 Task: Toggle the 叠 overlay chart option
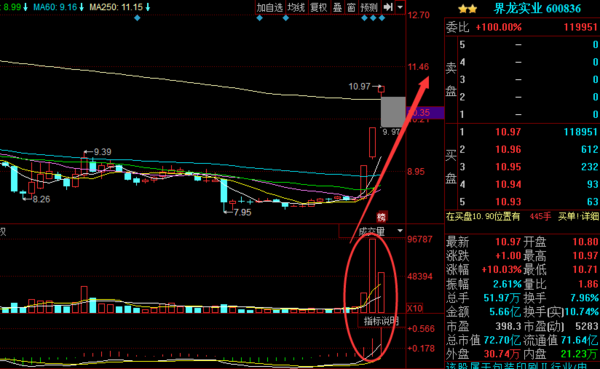coord(337,7)
